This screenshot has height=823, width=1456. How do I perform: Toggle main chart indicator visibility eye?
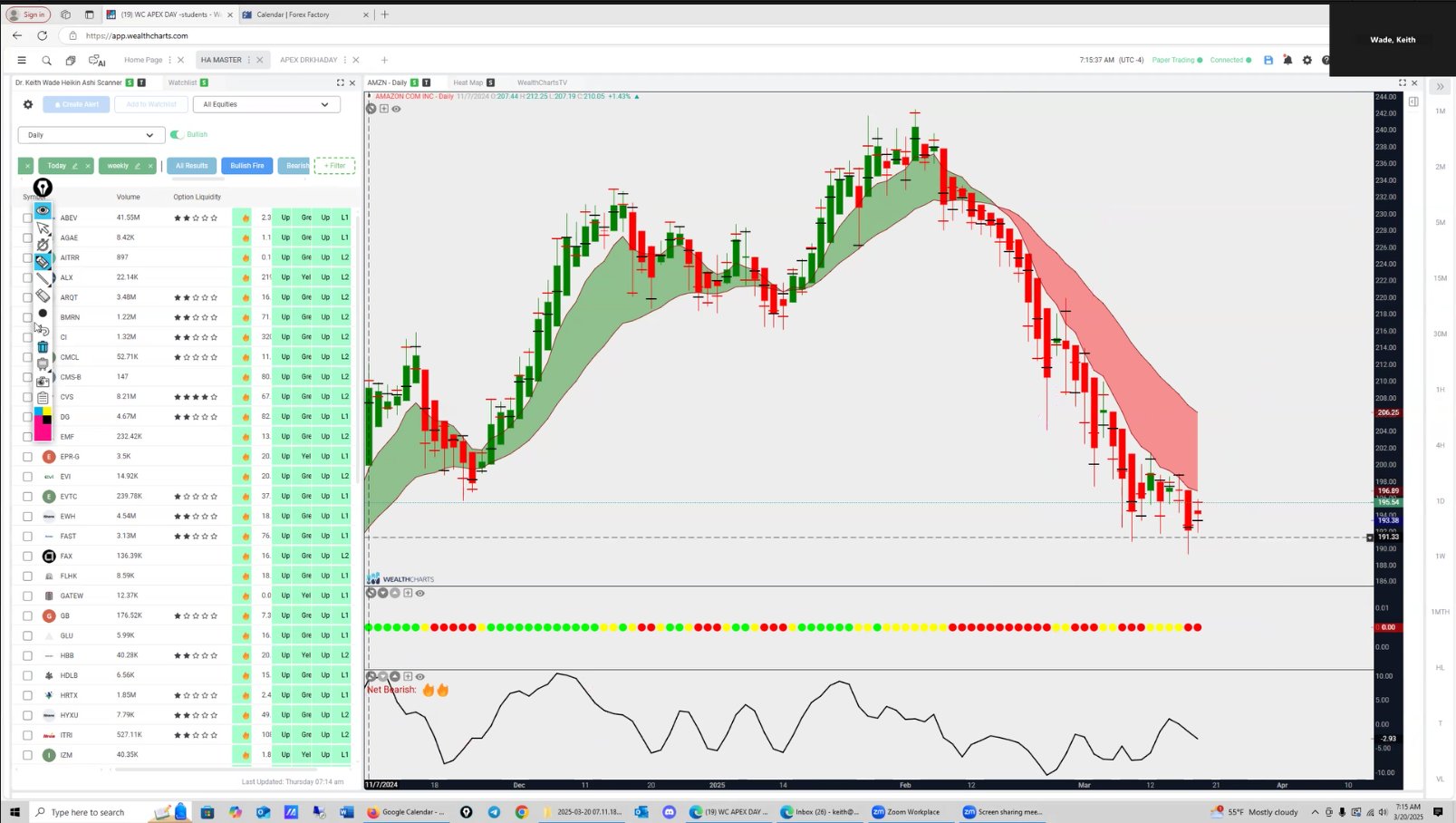[x=396, y=109]
